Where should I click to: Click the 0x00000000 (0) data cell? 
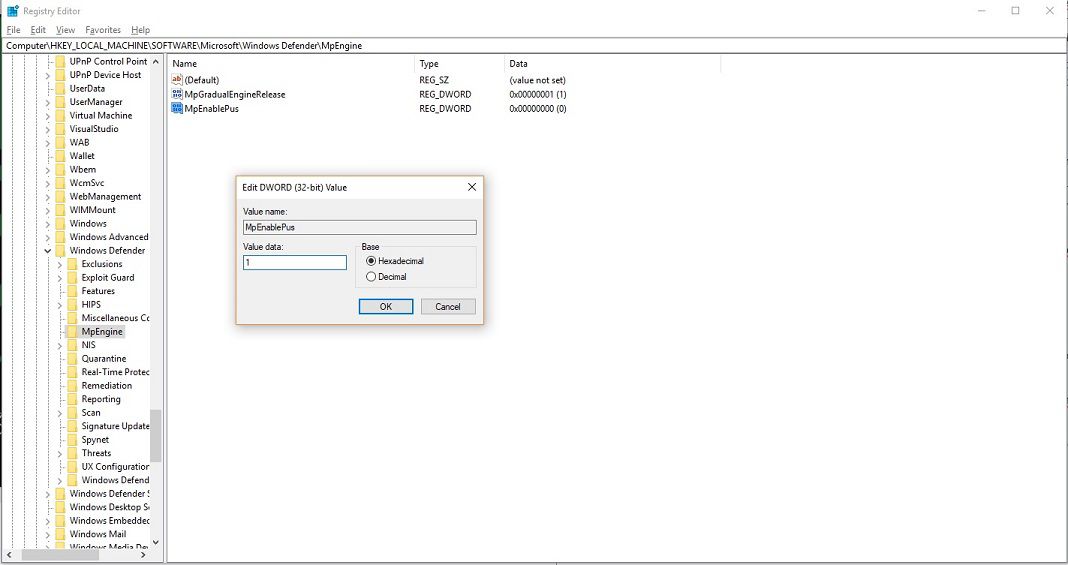[538, 108]
